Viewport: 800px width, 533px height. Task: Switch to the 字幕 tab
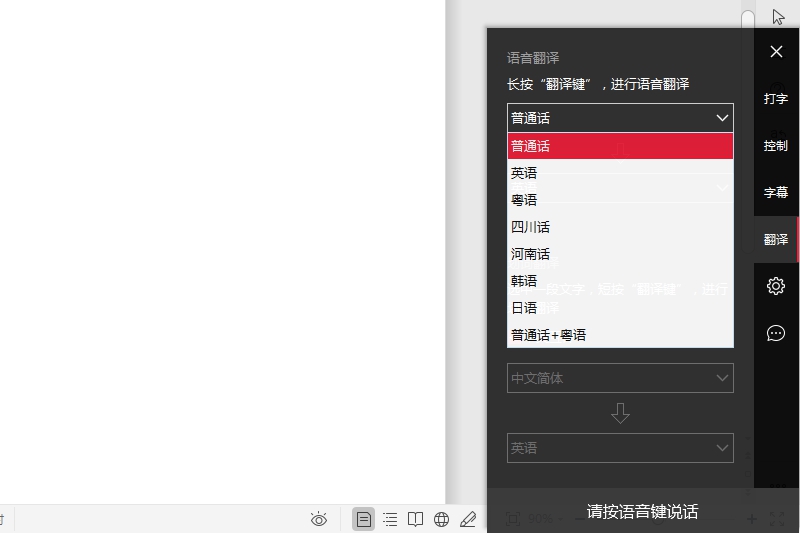776,192
